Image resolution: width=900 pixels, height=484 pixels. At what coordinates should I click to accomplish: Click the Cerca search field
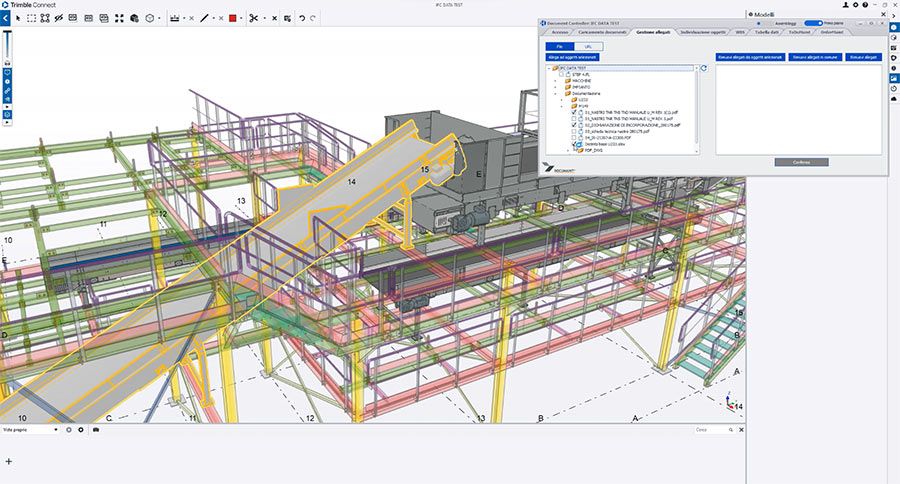tap(714, 429)
